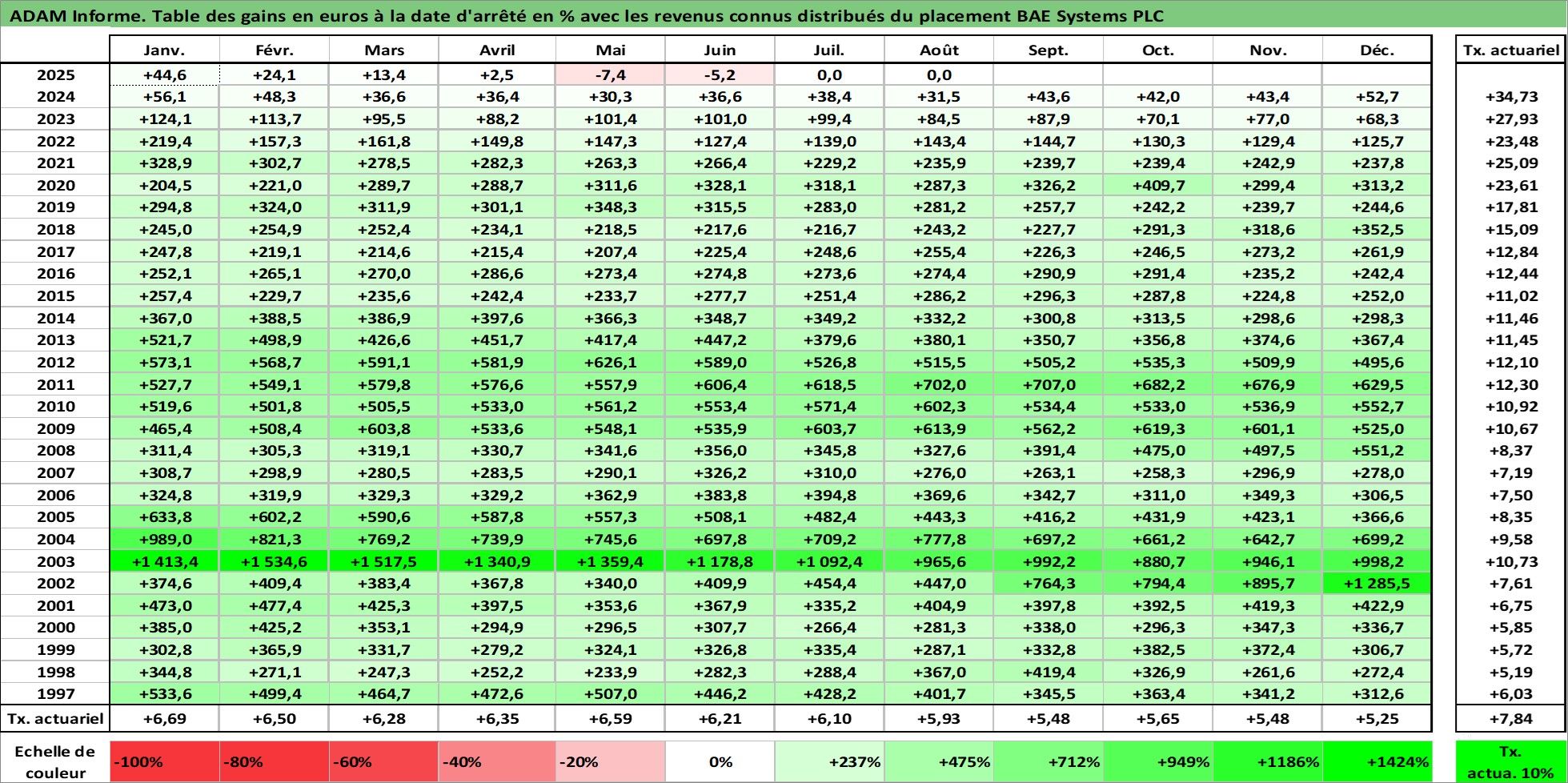
Task: Click cell '+5,25' December actuarial rate
Action: 1377,719
